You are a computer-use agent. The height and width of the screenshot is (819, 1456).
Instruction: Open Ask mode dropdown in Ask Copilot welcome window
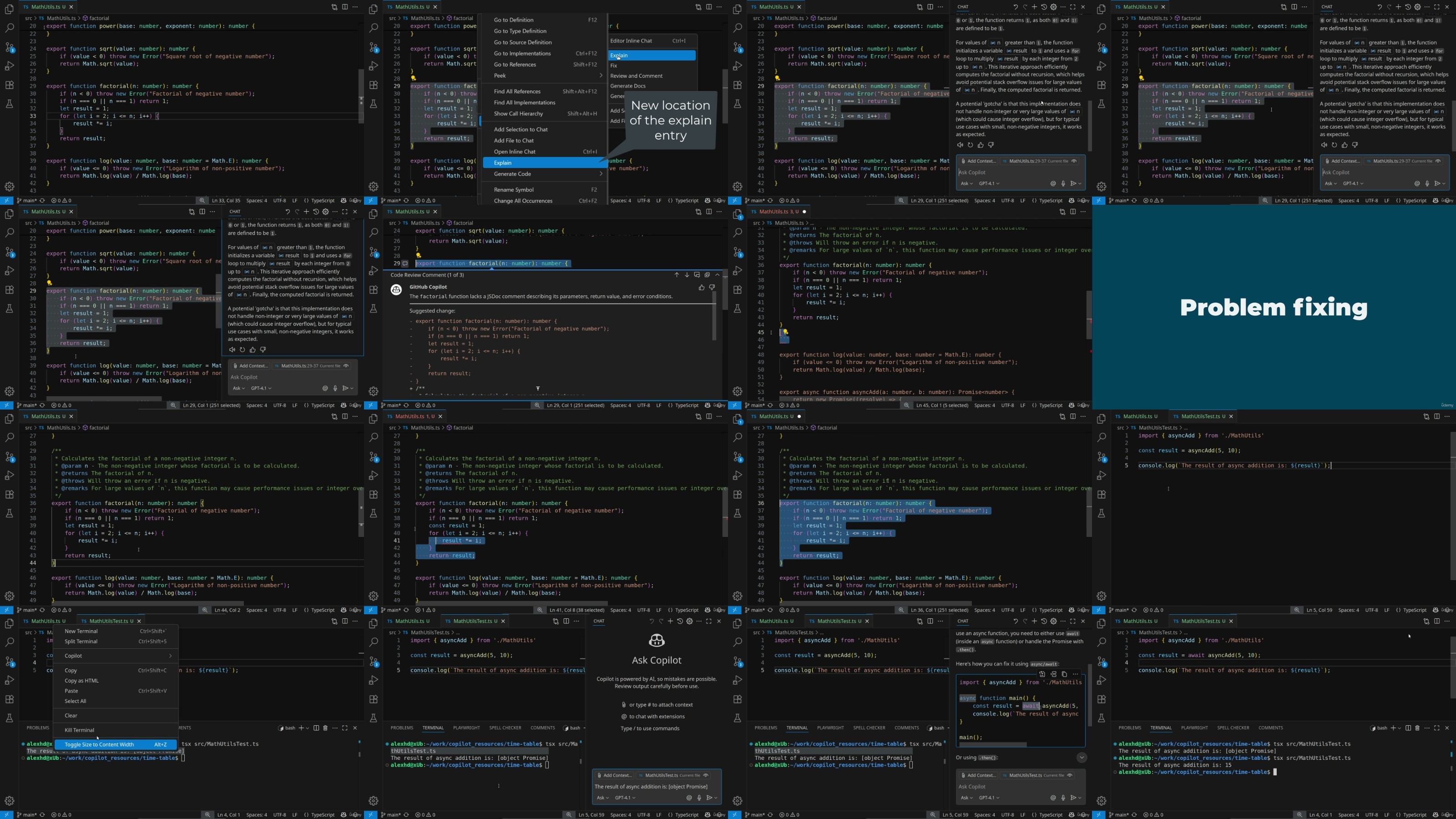coord(602,798)
